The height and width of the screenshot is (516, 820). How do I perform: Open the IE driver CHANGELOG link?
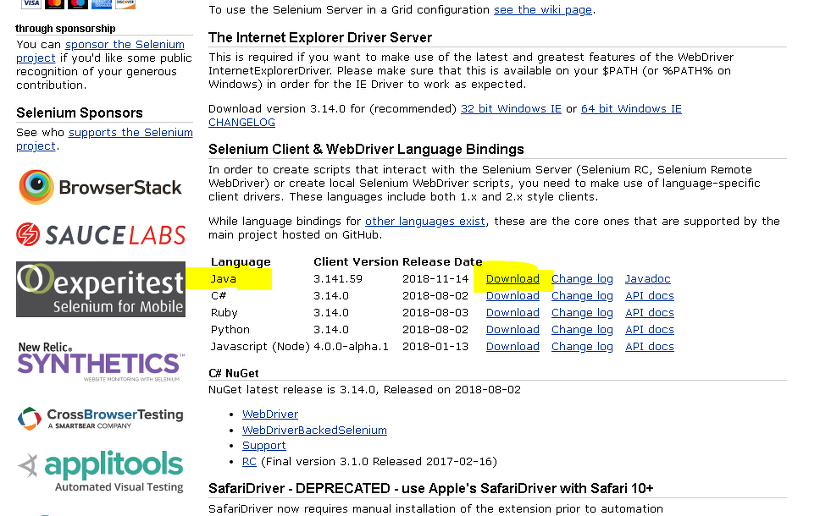coord(242,122)
